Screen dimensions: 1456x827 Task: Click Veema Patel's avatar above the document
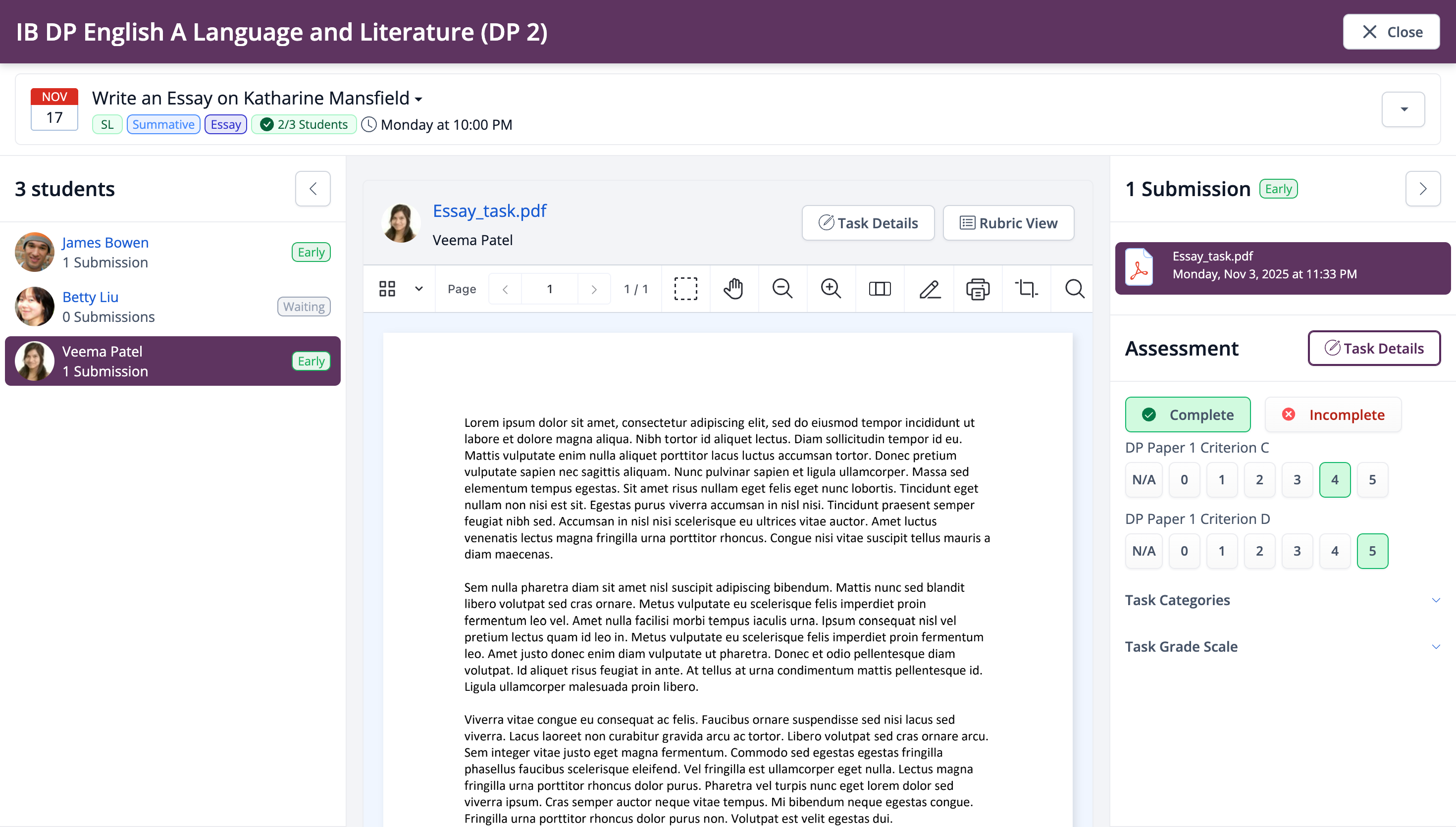click(401, 223)
